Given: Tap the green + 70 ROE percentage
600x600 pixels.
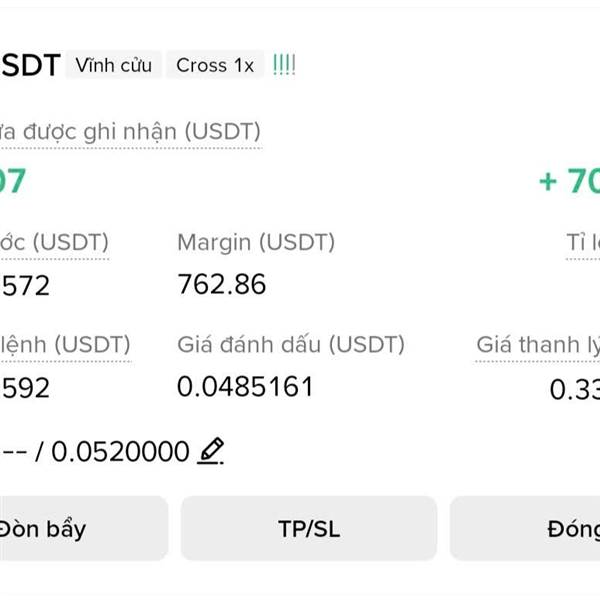Looking at the screenshot, I should click(569, 181).
